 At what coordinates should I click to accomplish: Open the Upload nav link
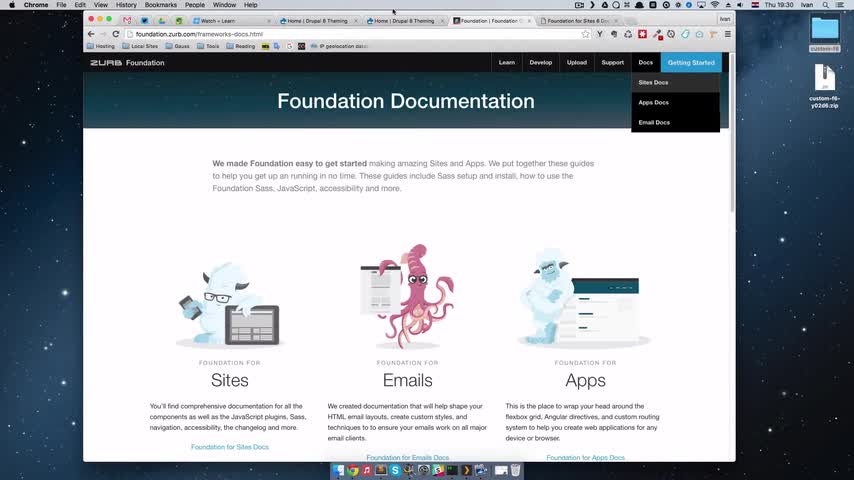point(577,63)
